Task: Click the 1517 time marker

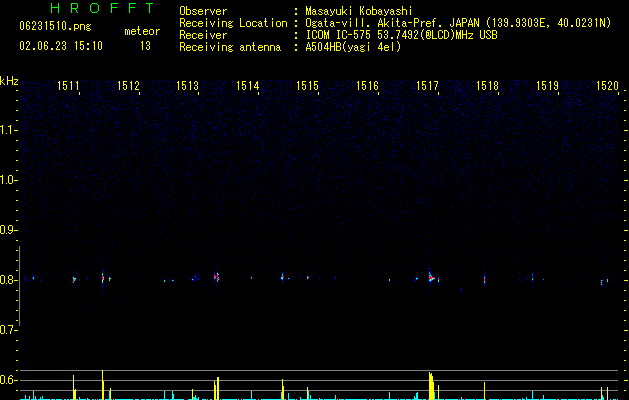Action: pos(427,86)
